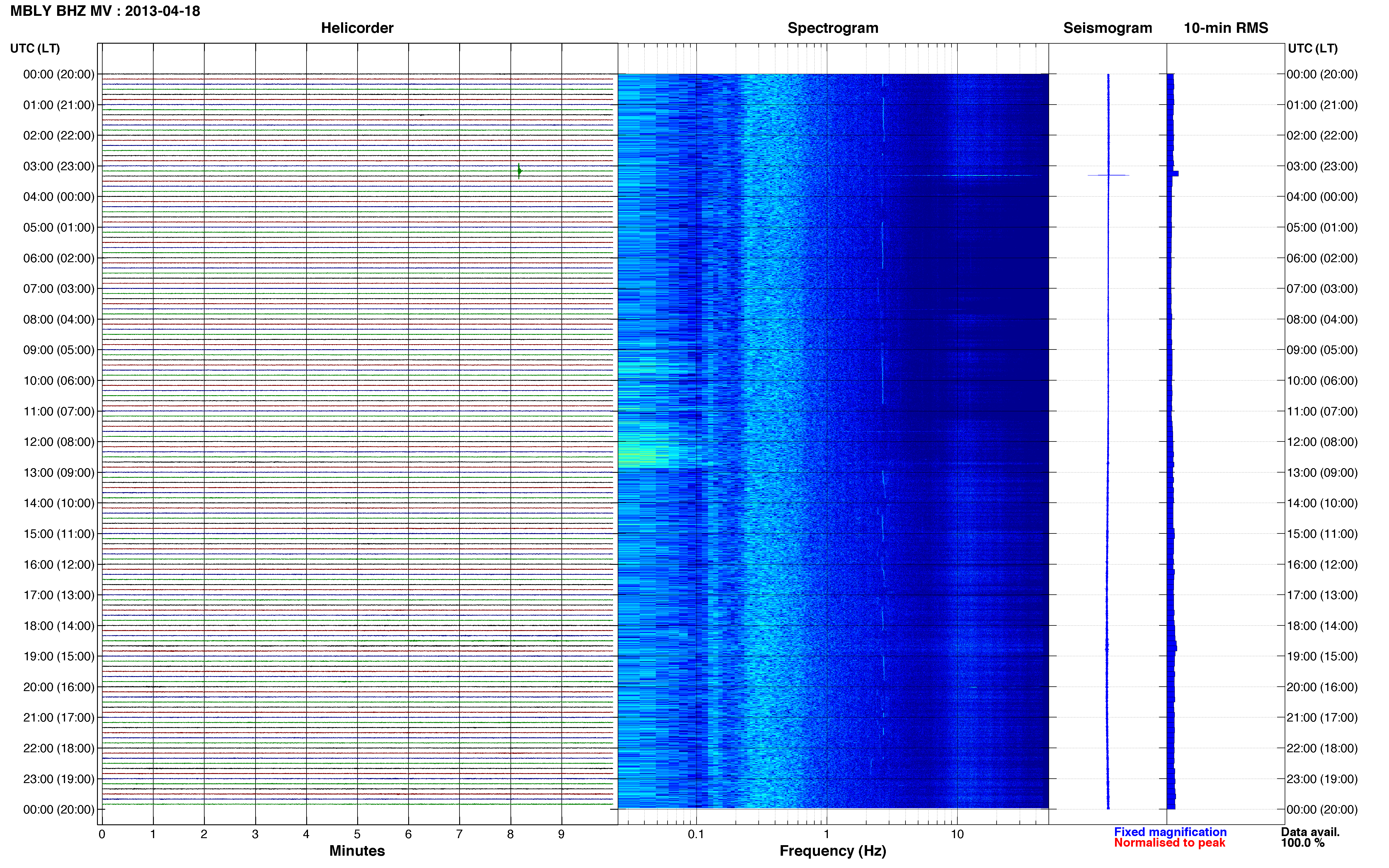The height and width of the screenshot is (868, 1389).
Task: Click "03:00 (23:00)" beside the Helicorder
Action: click(x=59, y=166)
